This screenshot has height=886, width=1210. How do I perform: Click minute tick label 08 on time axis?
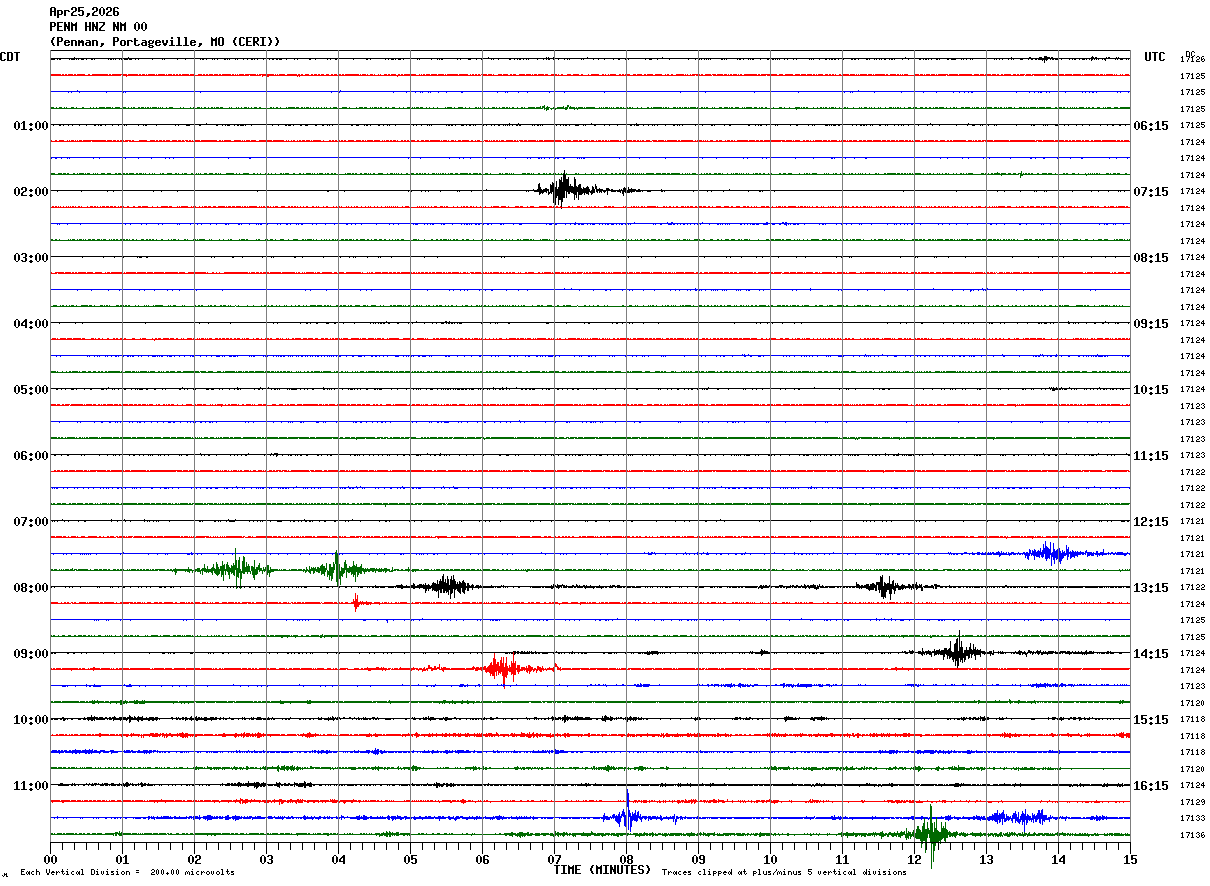click(626, 860)
